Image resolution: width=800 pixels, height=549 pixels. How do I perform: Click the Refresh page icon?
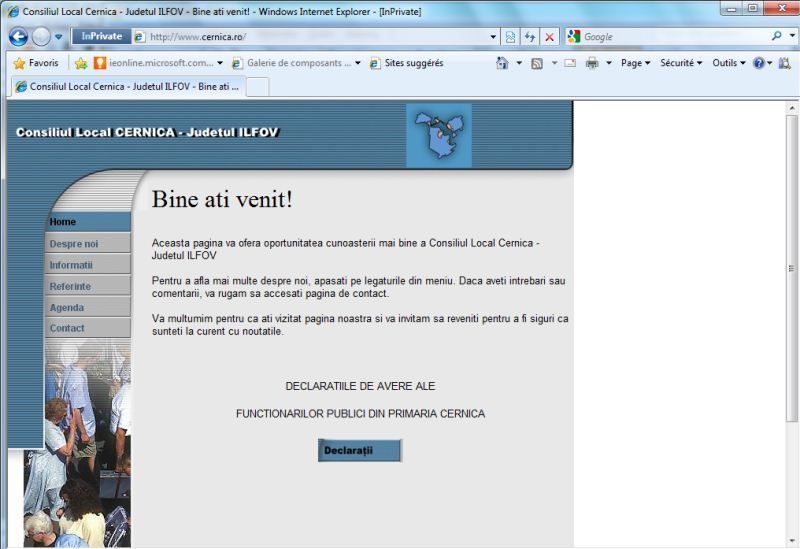(530, 37)
